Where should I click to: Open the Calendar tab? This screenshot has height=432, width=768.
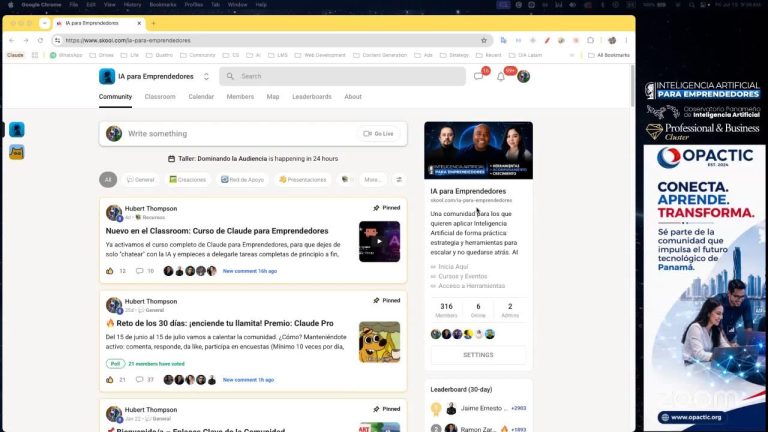tap(201, 96)
